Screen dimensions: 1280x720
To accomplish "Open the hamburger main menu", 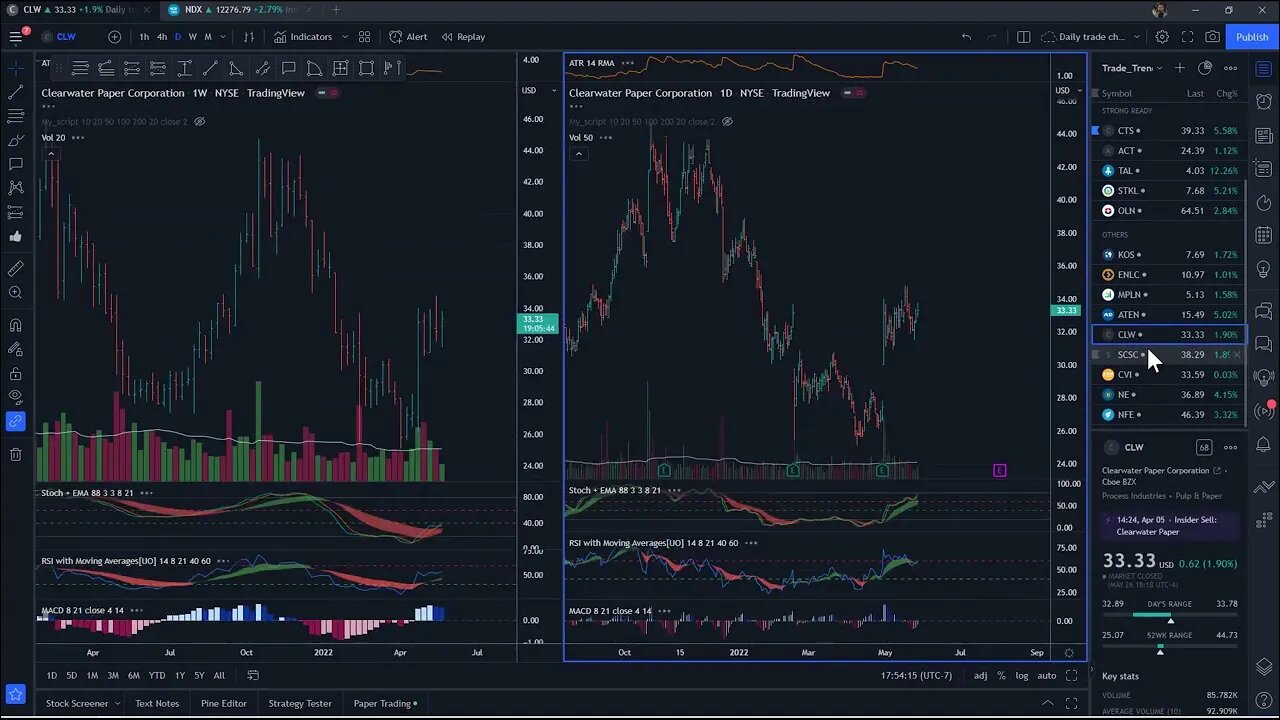I will [x=15, y=37].
